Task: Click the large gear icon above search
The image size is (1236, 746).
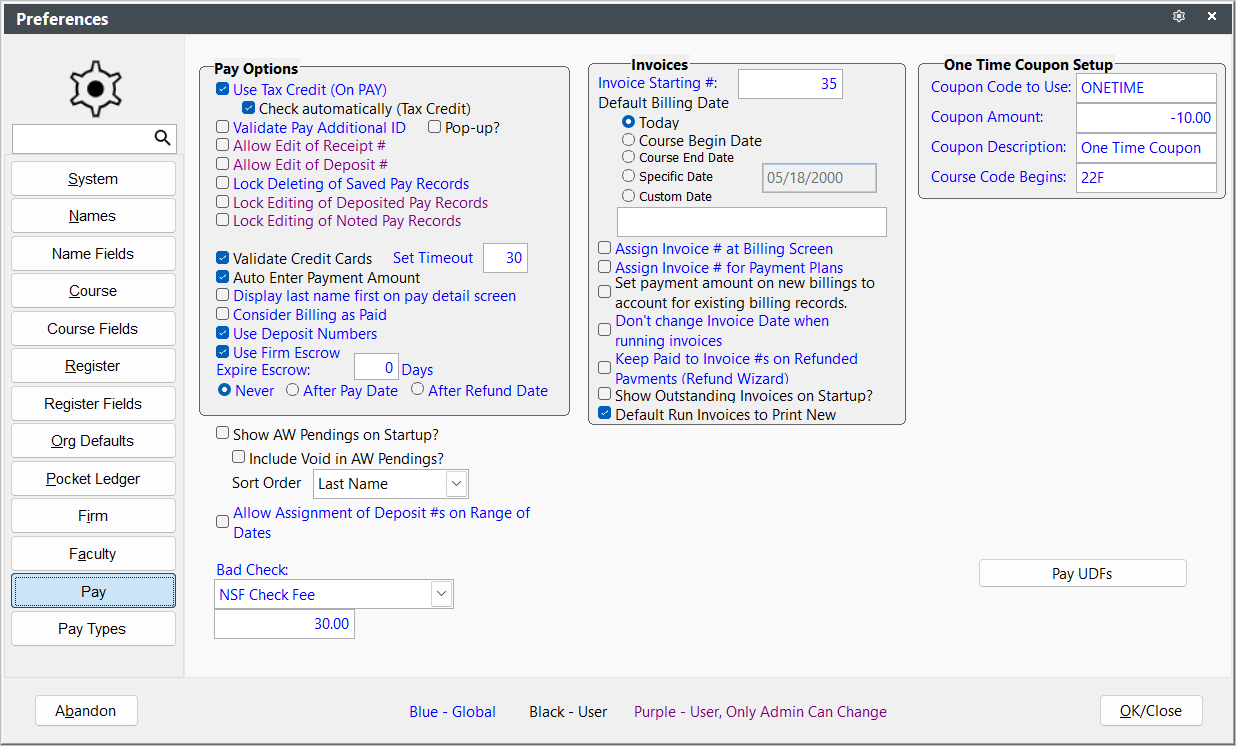Action: (94, 89)
